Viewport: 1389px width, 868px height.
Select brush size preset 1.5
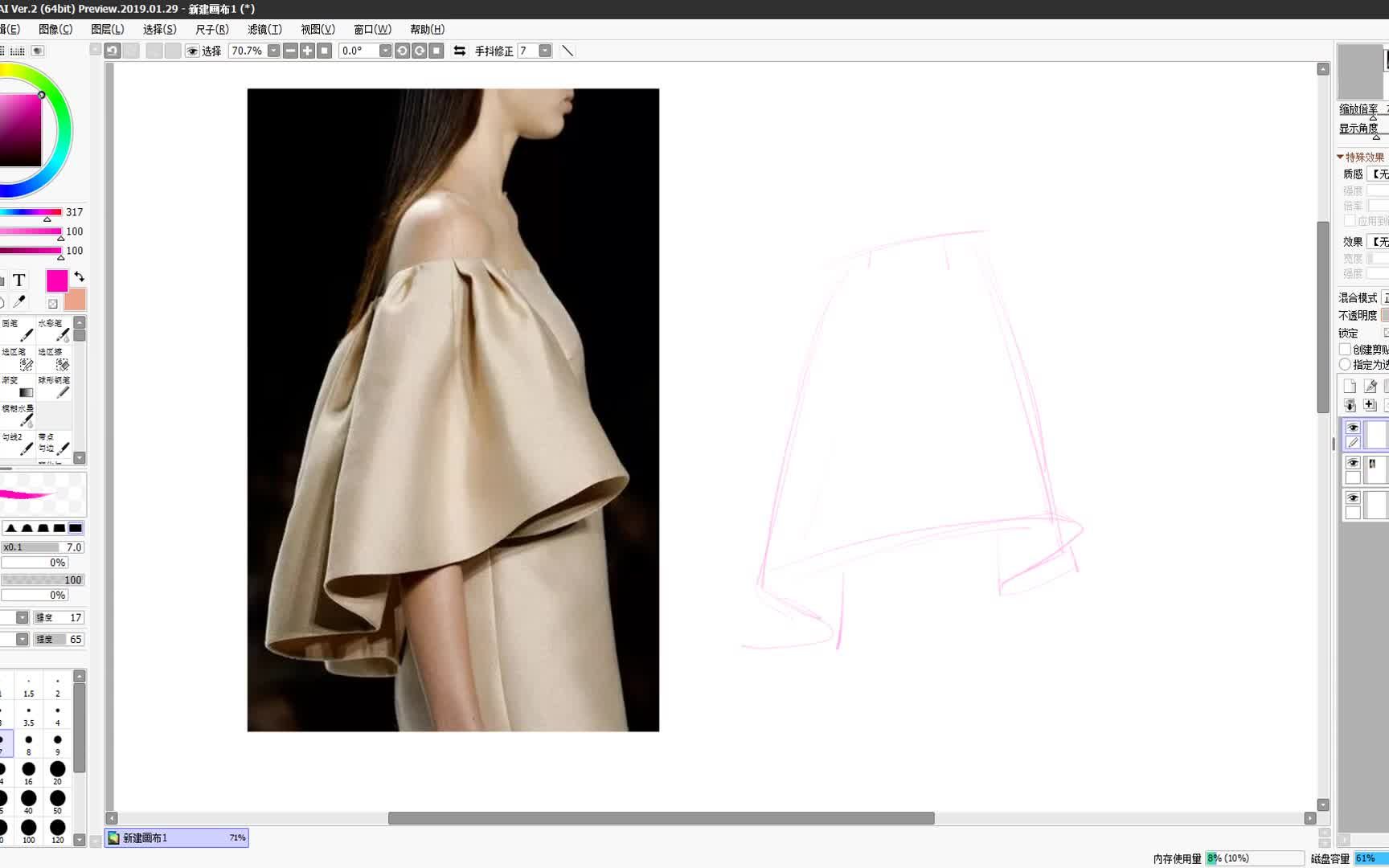point(29,686)
